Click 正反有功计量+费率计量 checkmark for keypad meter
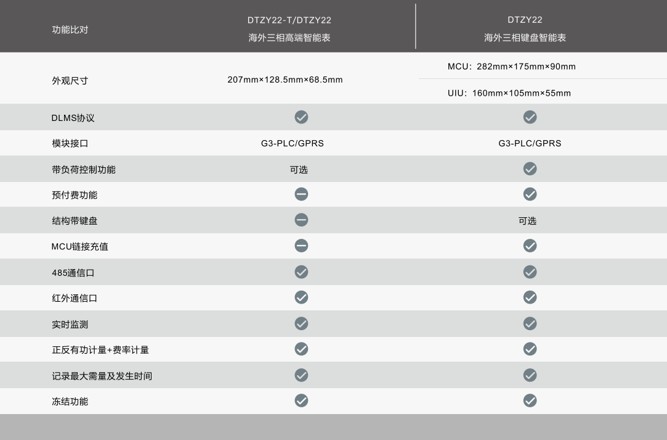 tap(530, 349)
